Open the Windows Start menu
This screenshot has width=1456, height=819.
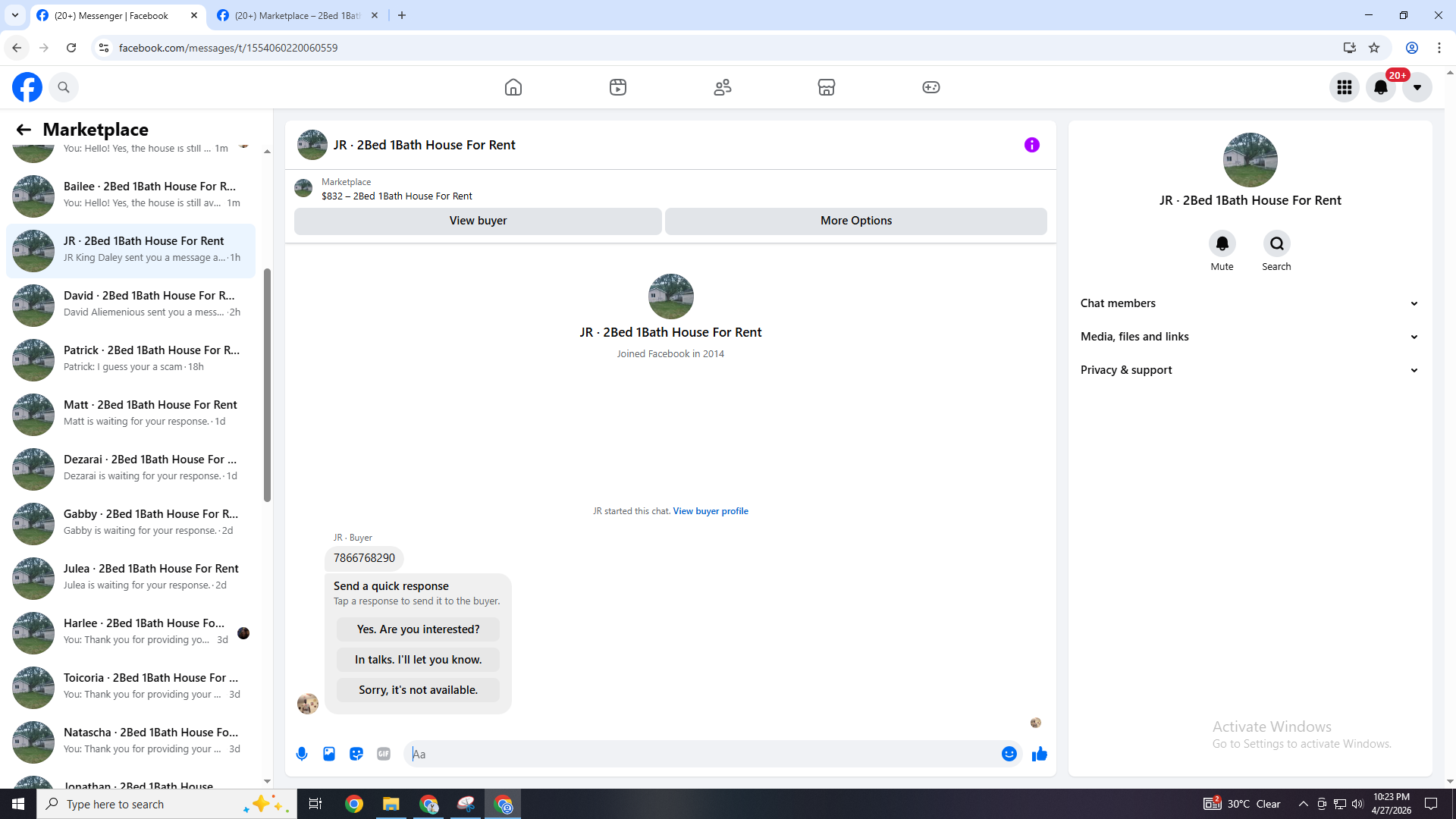(18, 804)
